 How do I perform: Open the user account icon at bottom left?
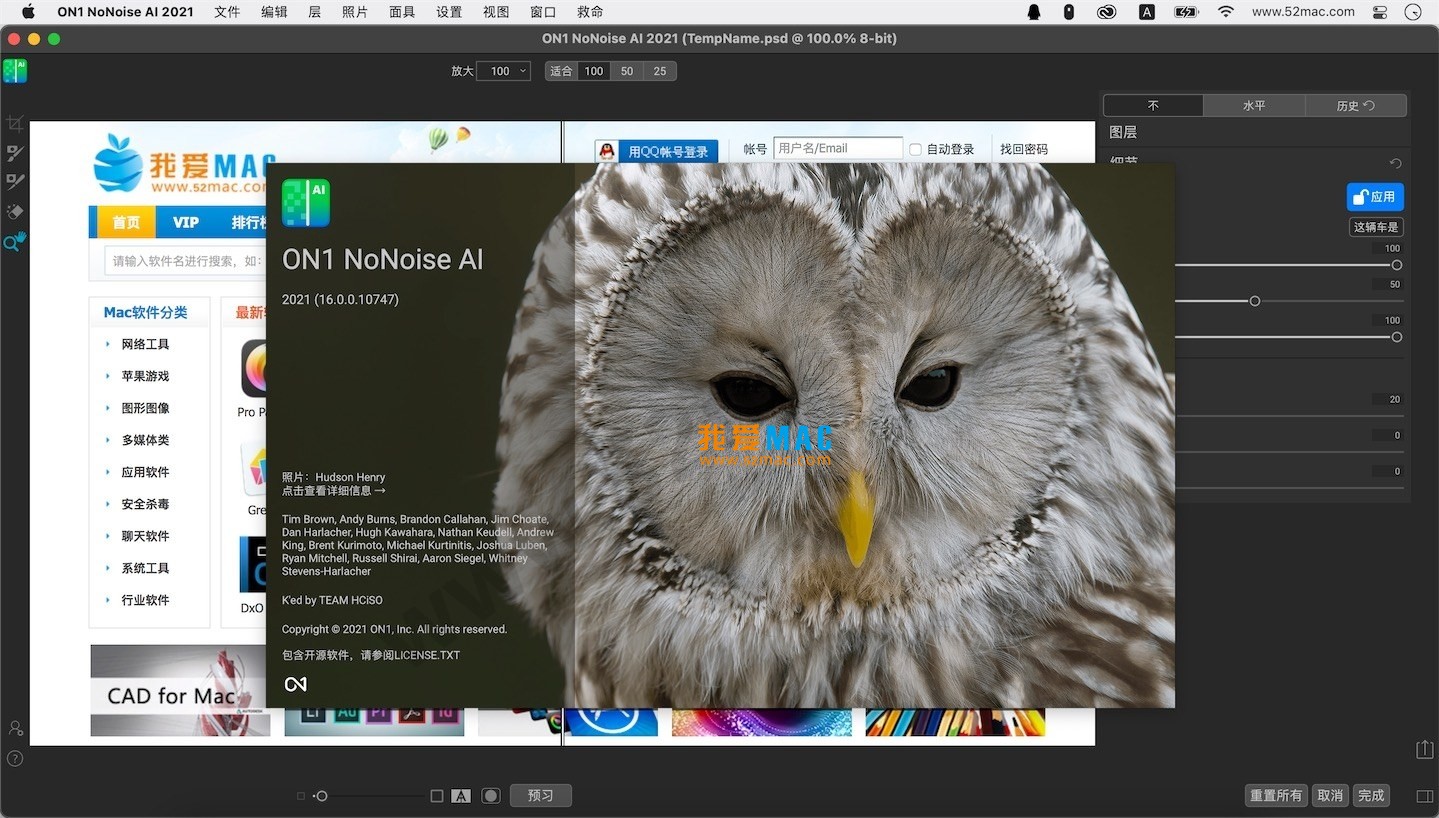[15, 728]
